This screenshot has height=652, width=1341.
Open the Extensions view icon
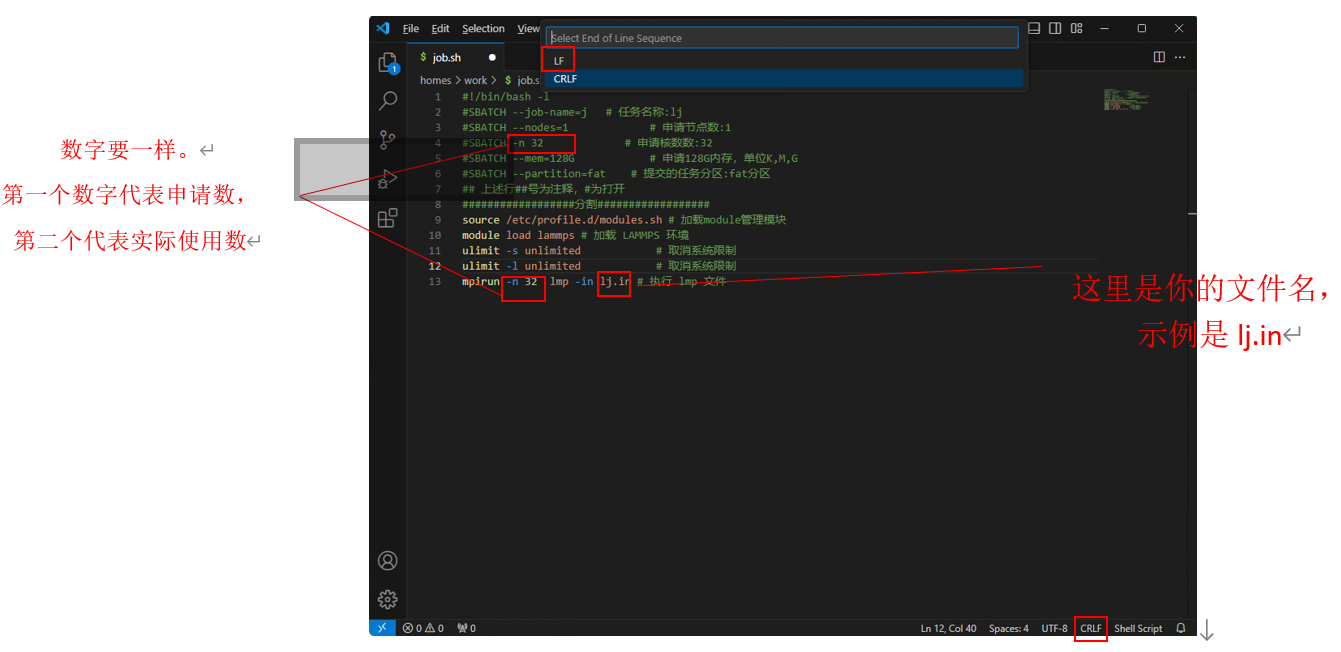click(388, 218)
